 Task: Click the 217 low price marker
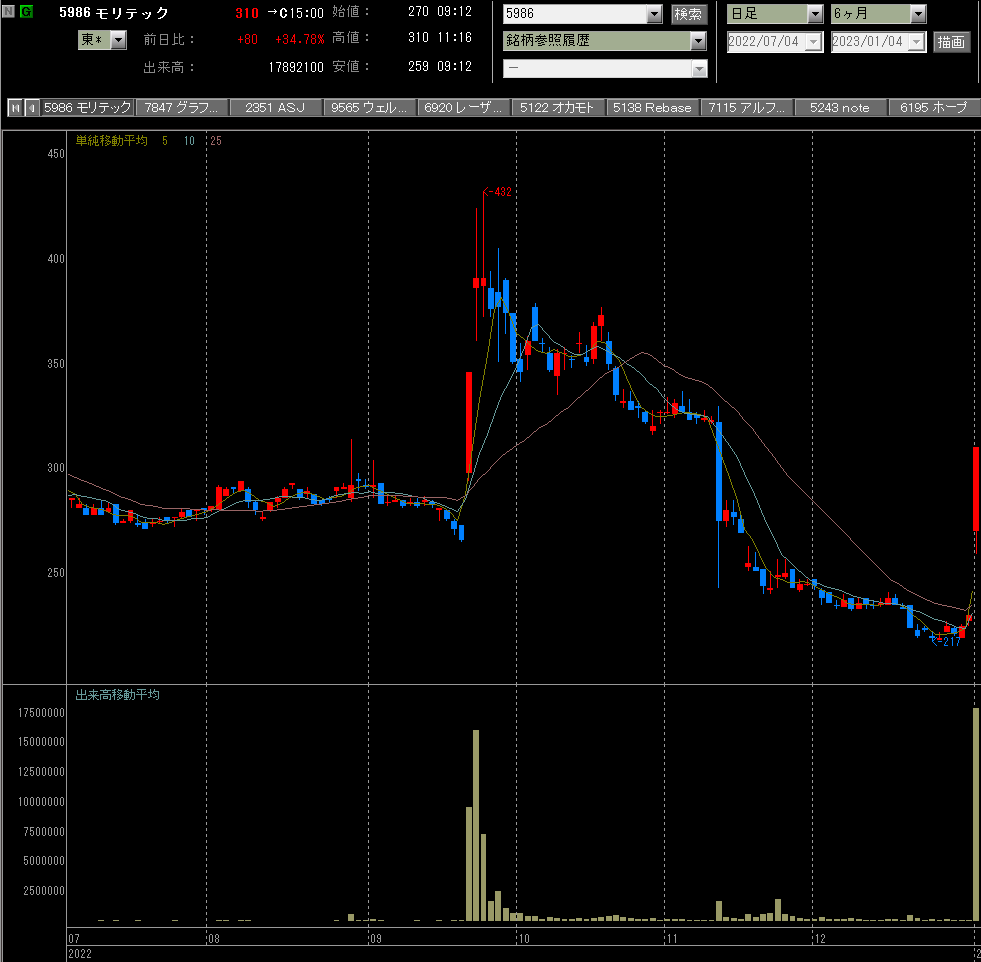coord(946,641)
